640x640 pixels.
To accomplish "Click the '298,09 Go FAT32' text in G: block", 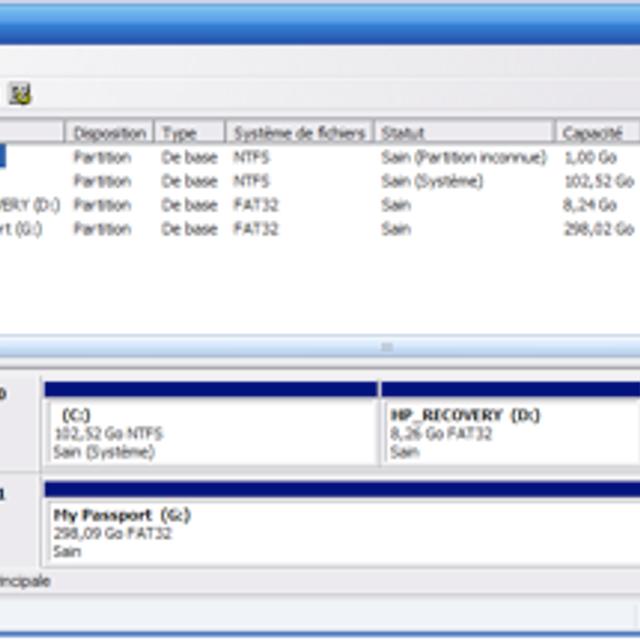I will (112, 533).
